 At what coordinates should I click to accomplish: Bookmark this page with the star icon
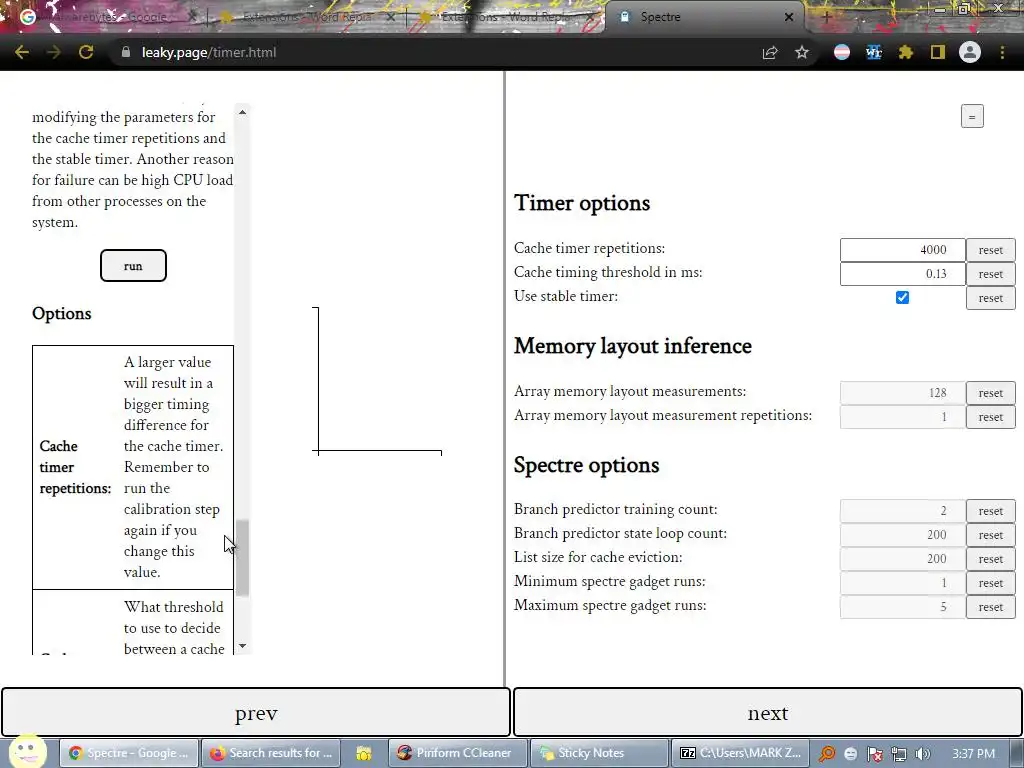pos(802,52)
